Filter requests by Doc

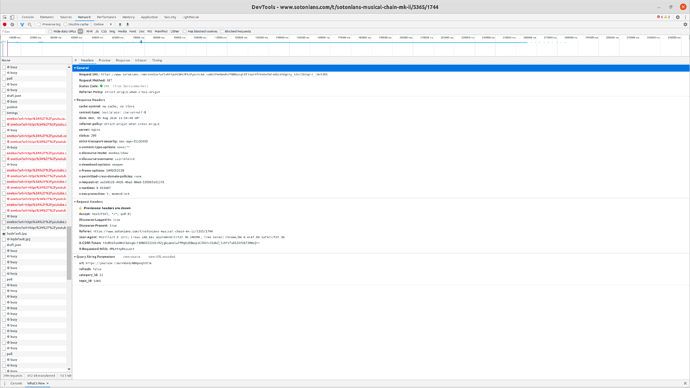pyautogui.click(x=142, y=32)
